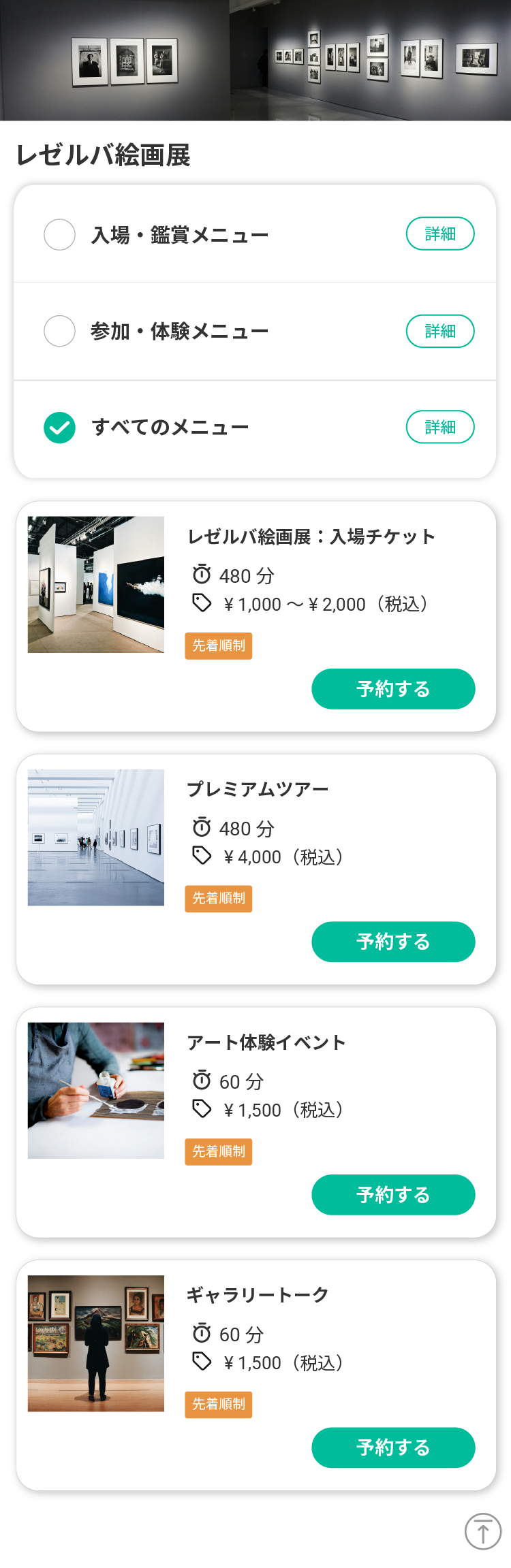Open 詳細 for すべてのメニュー
511x1568 pixels.
pyautogui.click(x=440, y=427)
